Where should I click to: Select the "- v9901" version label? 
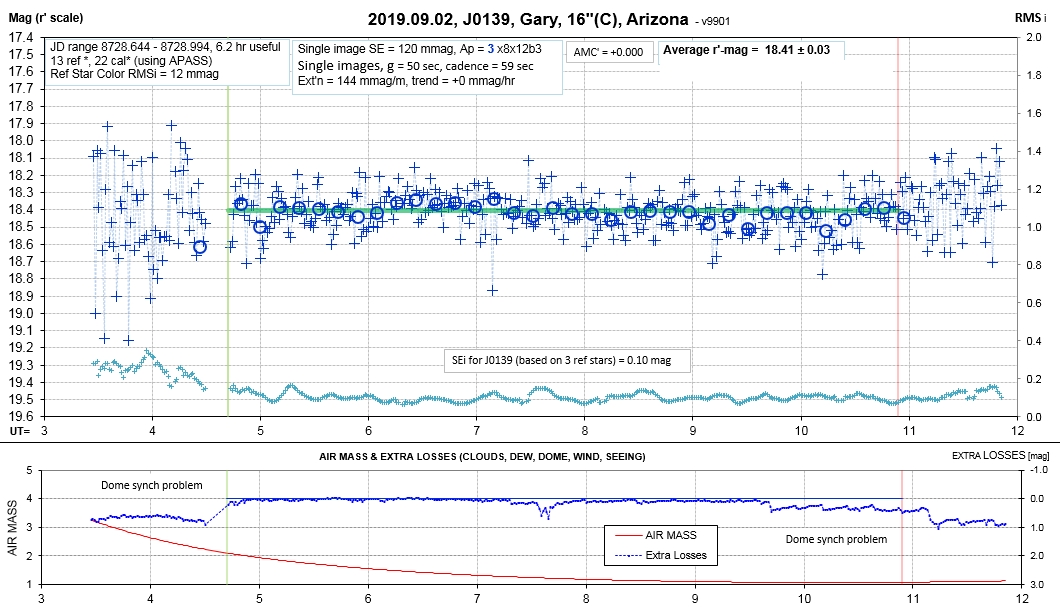click(713, 22)
